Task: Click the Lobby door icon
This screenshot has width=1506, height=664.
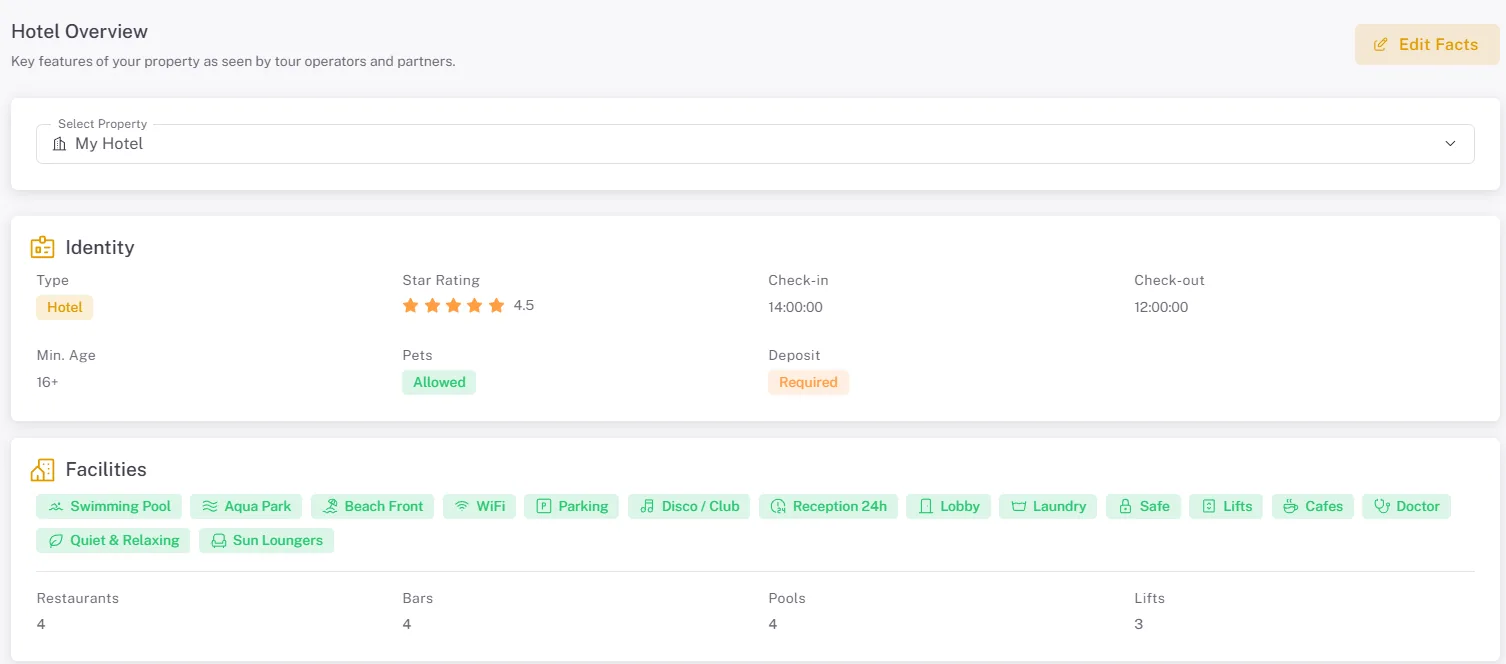Action: 926,507
